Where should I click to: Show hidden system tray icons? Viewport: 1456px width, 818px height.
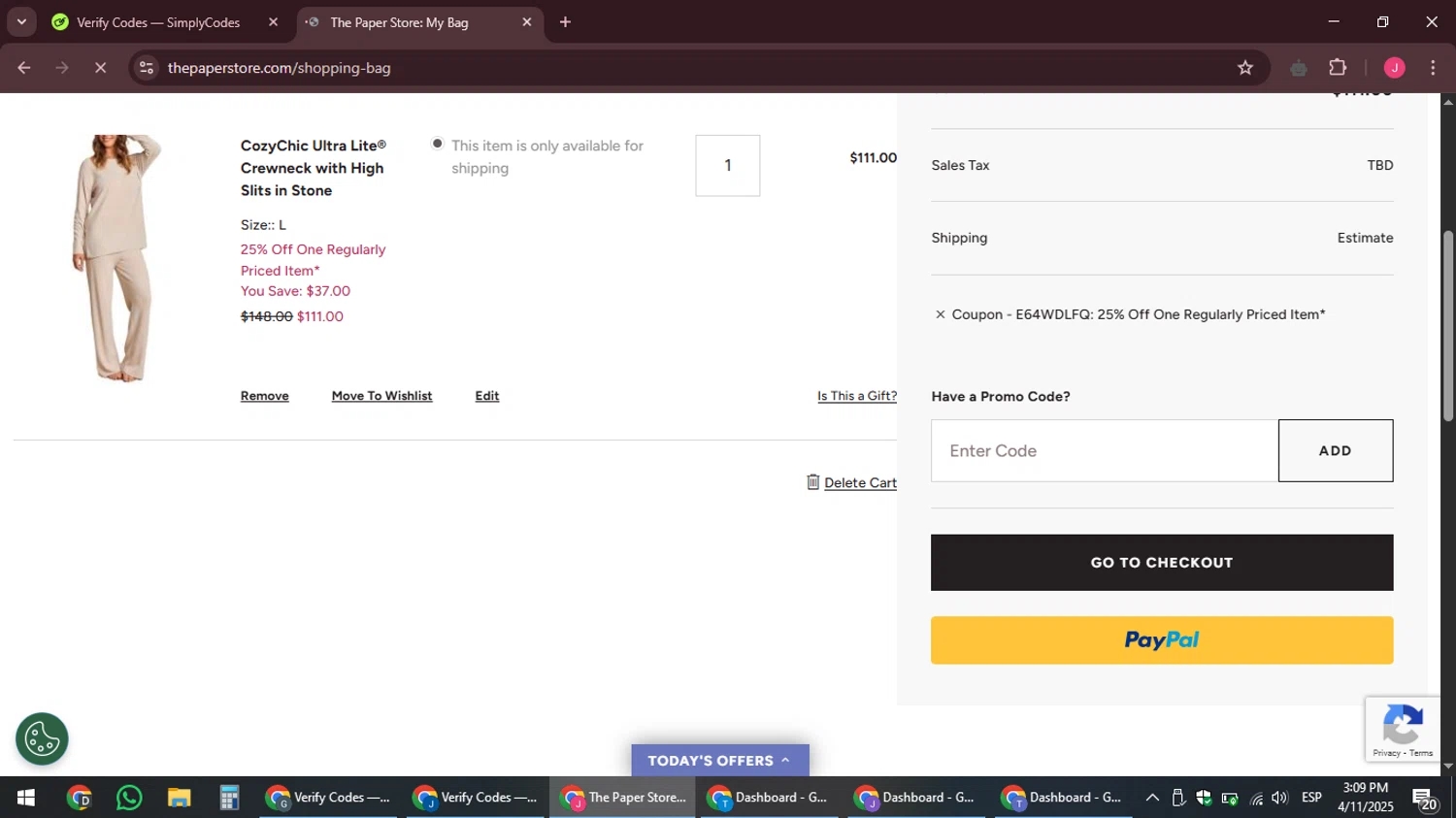[1152, 798]
